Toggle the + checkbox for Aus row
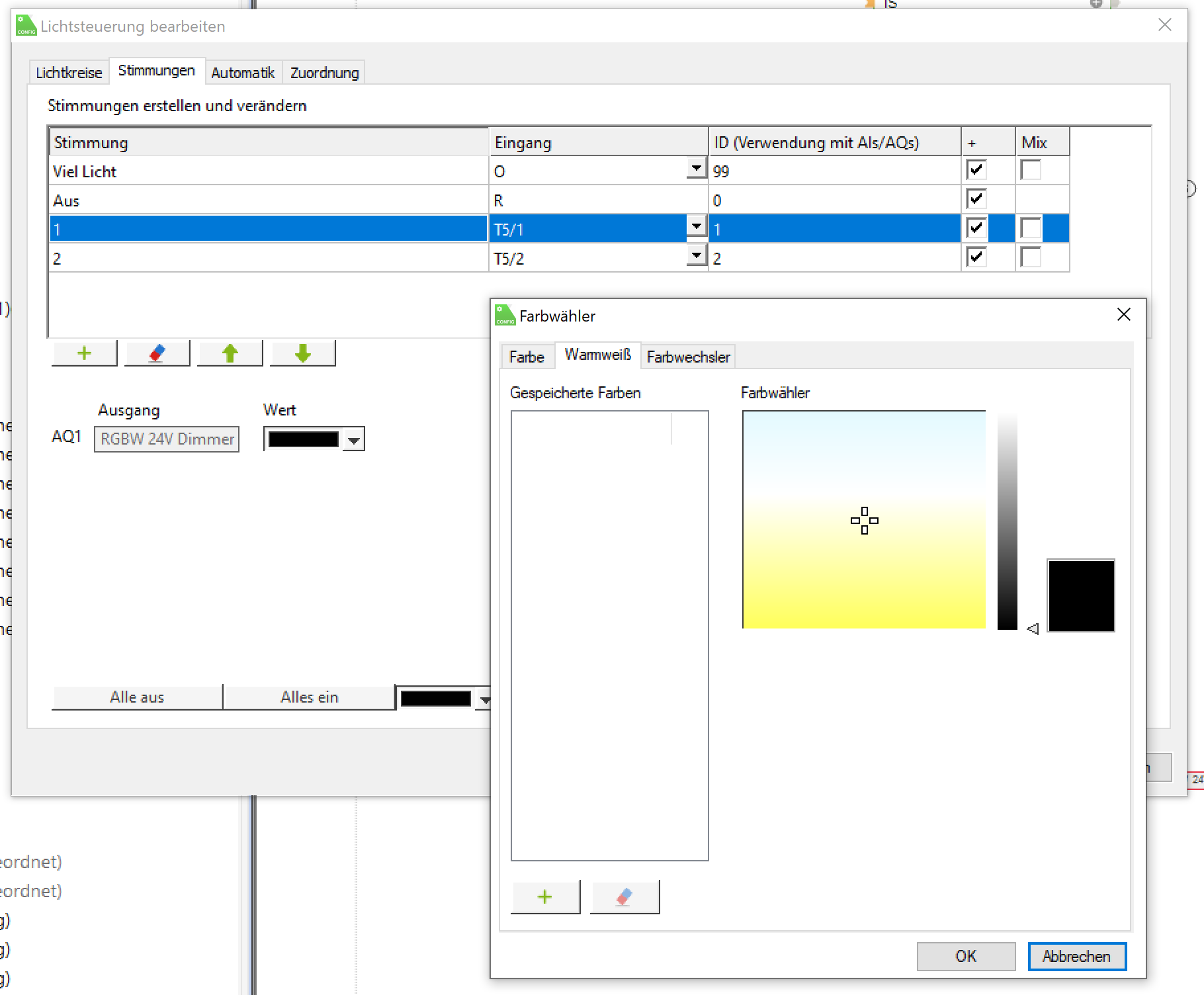This screenshot has height=995, width=1204. [x=976, y=199]
